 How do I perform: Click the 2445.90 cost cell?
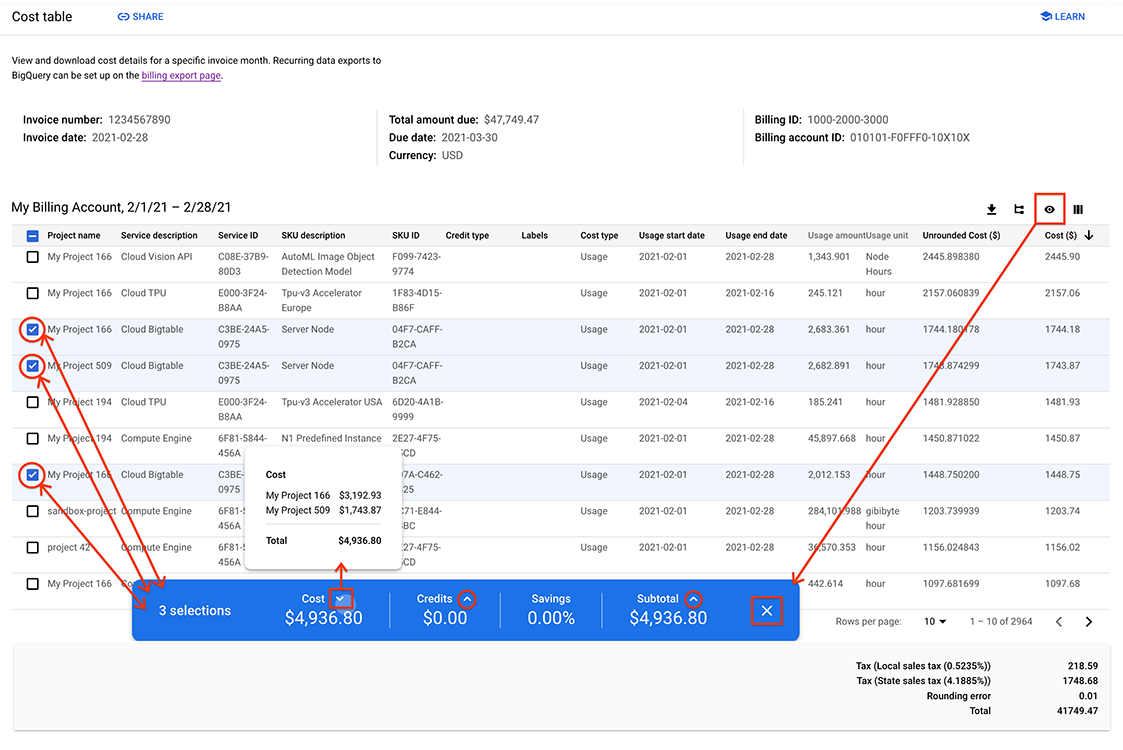click(x=1062, y=256)
